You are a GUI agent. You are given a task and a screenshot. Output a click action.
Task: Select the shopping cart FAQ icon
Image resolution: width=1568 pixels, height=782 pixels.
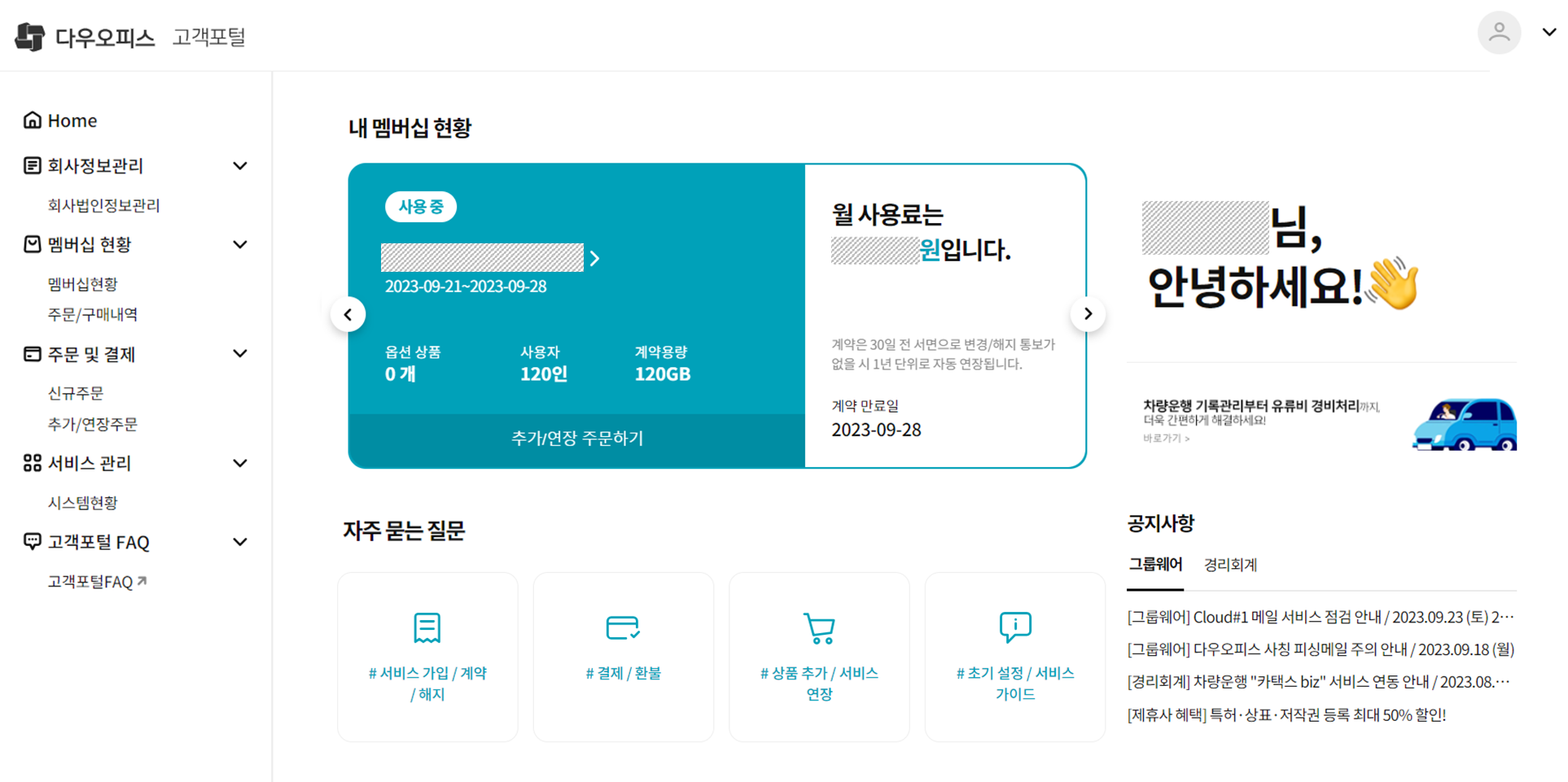(x=819, y=627)
